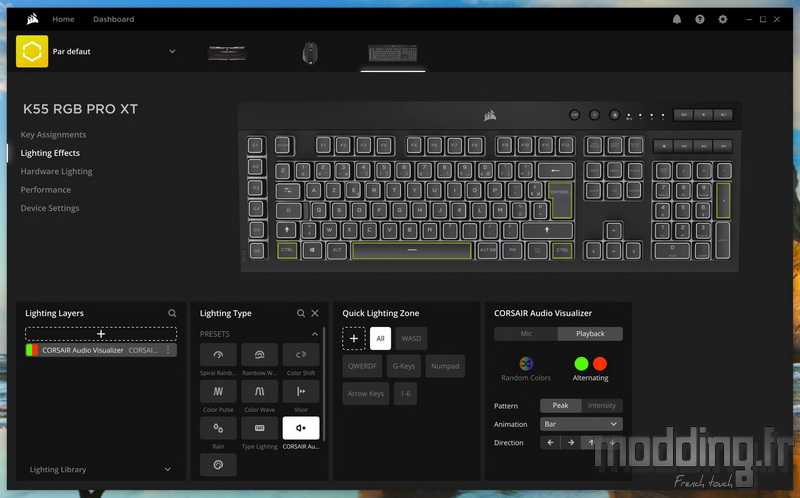Viewport: 800px width, 498px height.
Task: Switch visualizer source to Mic
Action: (526, 334)
